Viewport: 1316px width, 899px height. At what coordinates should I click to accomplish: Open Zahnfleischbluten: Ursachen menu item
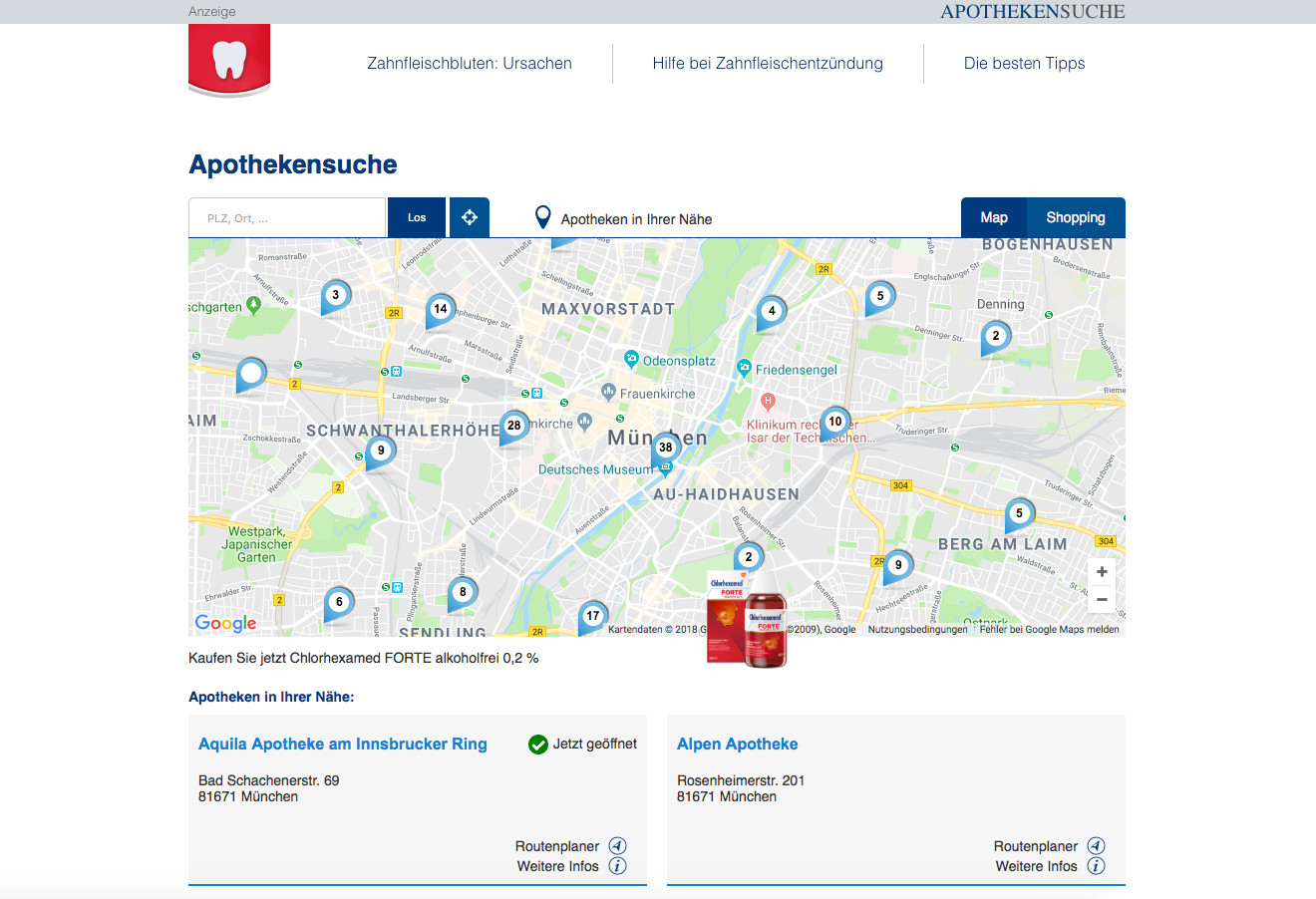pos(470,64)
